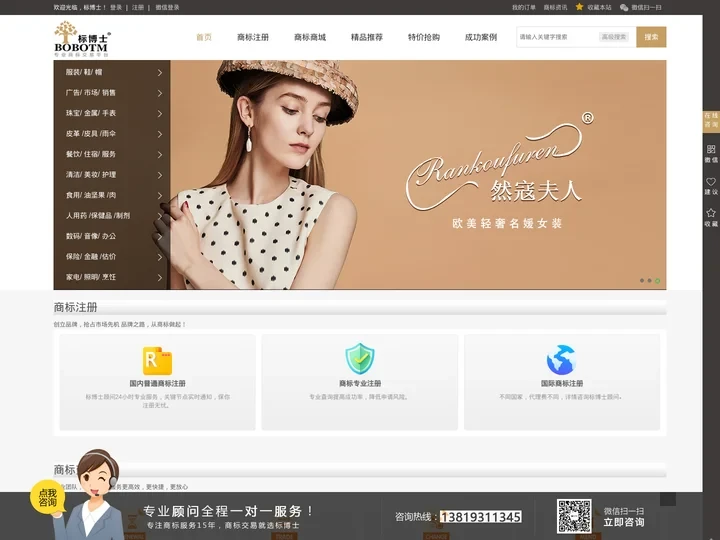Screen dimensions: 720x540
Task: Click 专业顾问全程一对一服务 banner text
Action: [228, 511]
